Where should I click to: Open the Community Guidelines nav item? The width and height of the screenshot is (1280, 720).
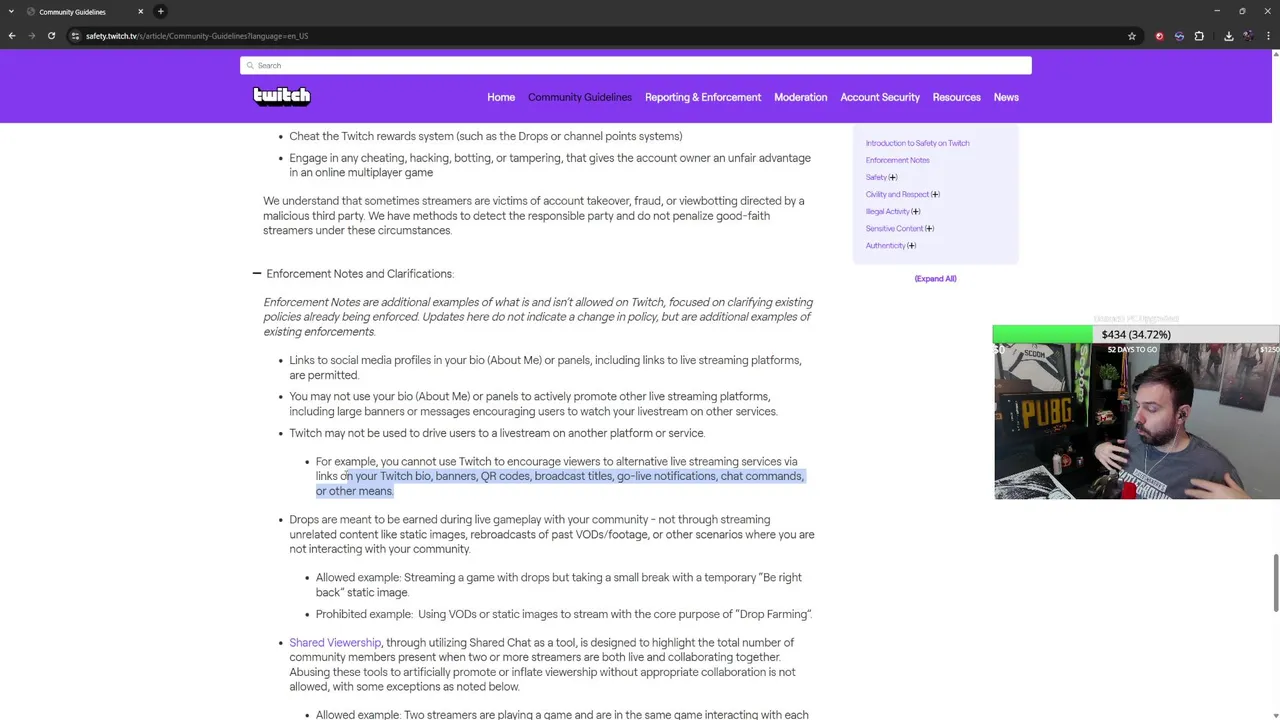pos(580,97)
